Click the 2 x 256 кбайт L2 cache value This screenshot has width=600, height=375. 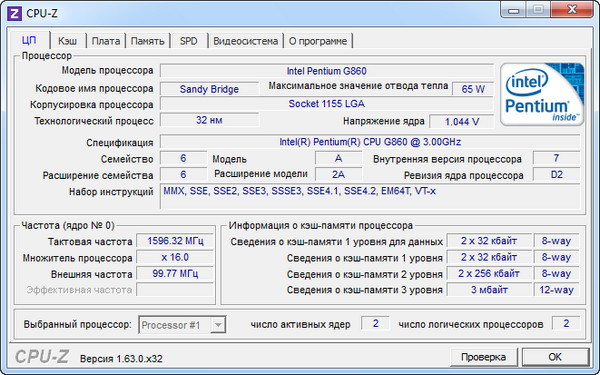point(489,274)
